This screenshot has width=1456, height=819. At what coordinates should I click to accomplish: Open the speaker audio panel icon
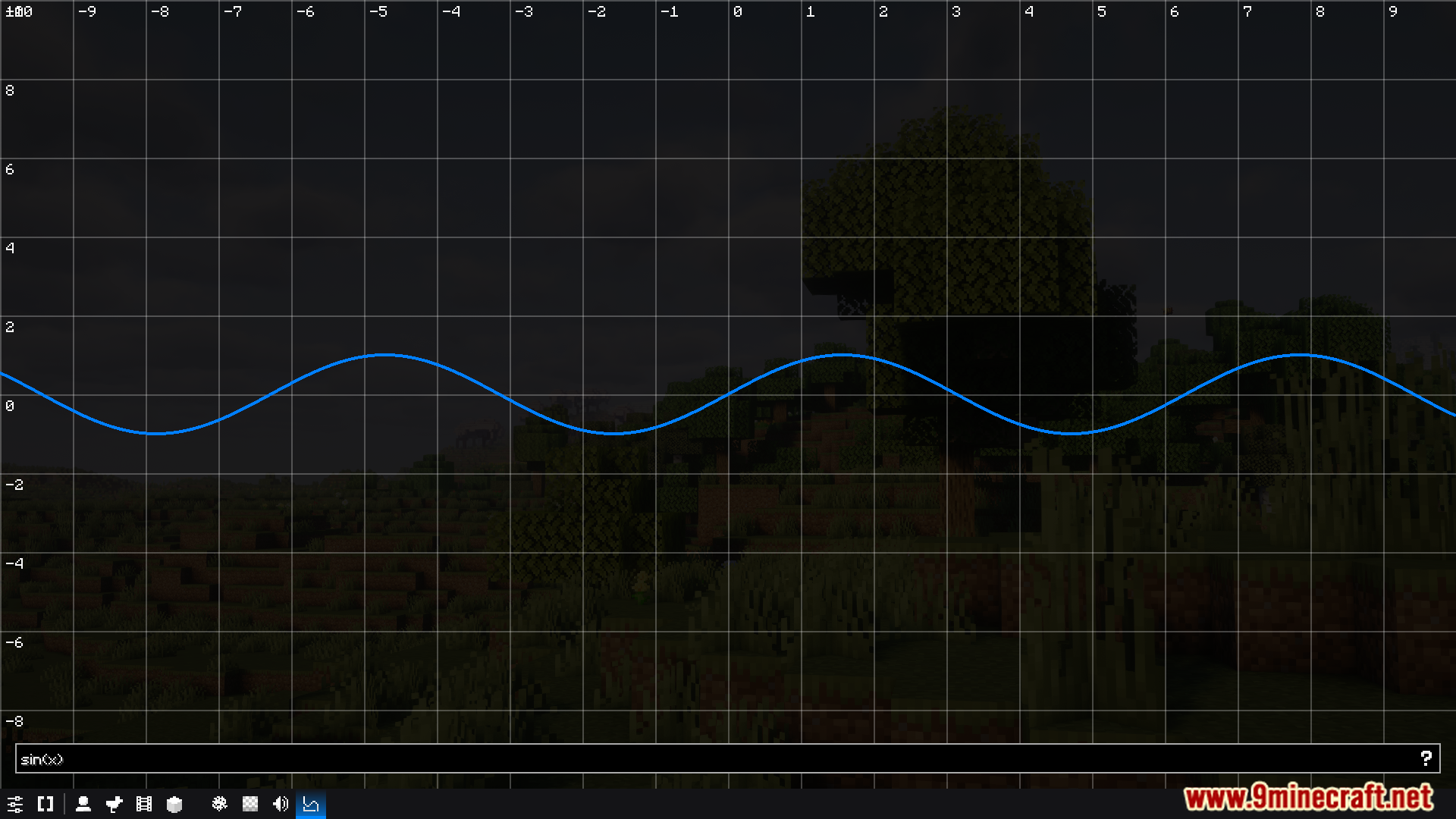click(281, 804)
